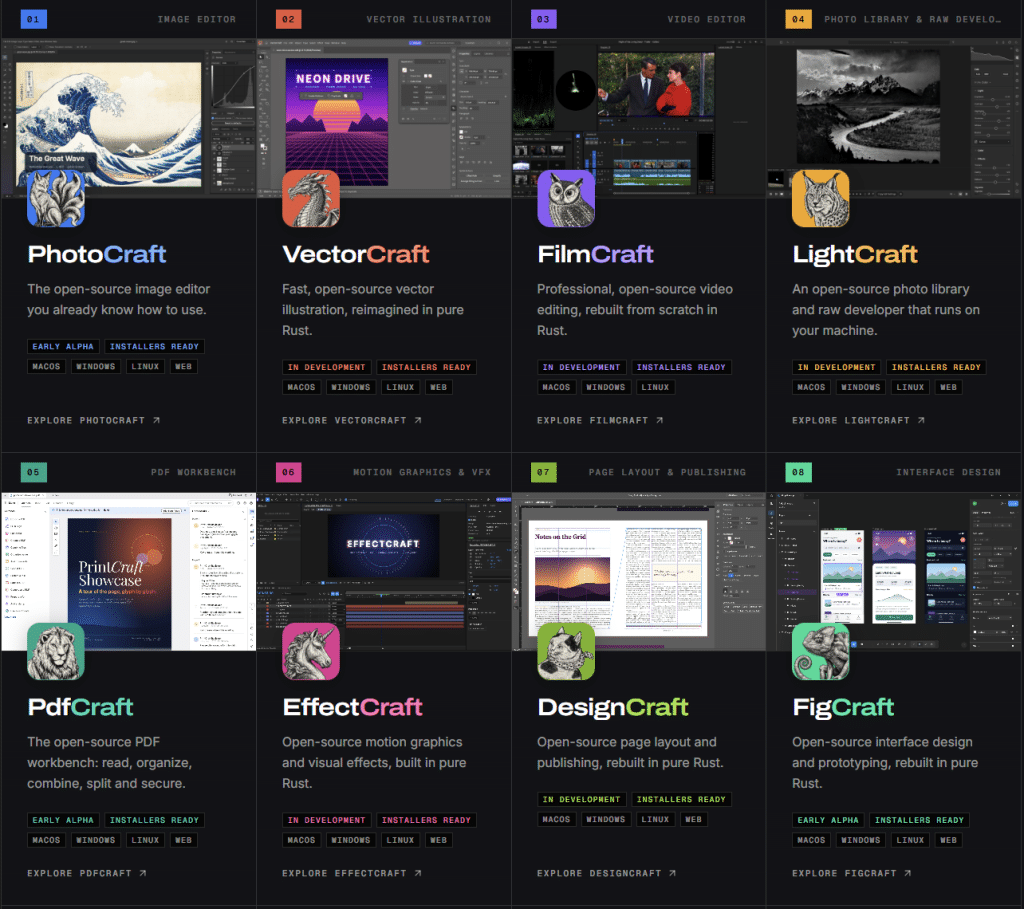This screenshot has width=1024, height=909.
Task: Click the FilmCraft owl app icon
Action: (x=566, y=199)
